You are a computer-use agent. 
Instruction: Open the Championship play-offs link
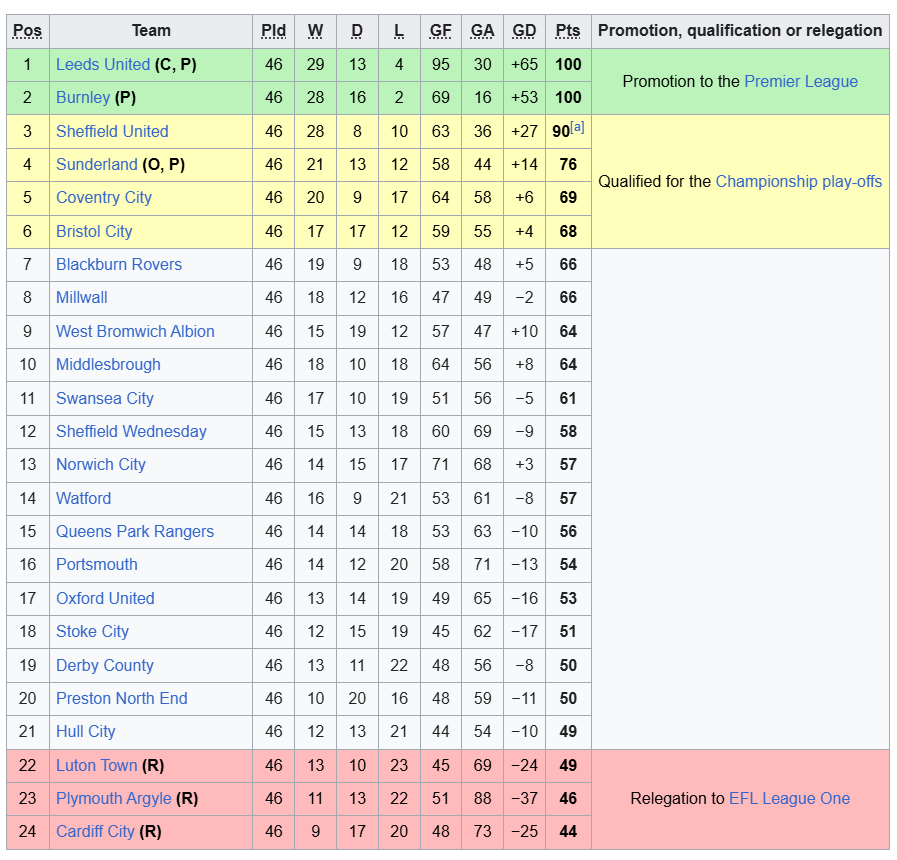click(x=799, y=182)
